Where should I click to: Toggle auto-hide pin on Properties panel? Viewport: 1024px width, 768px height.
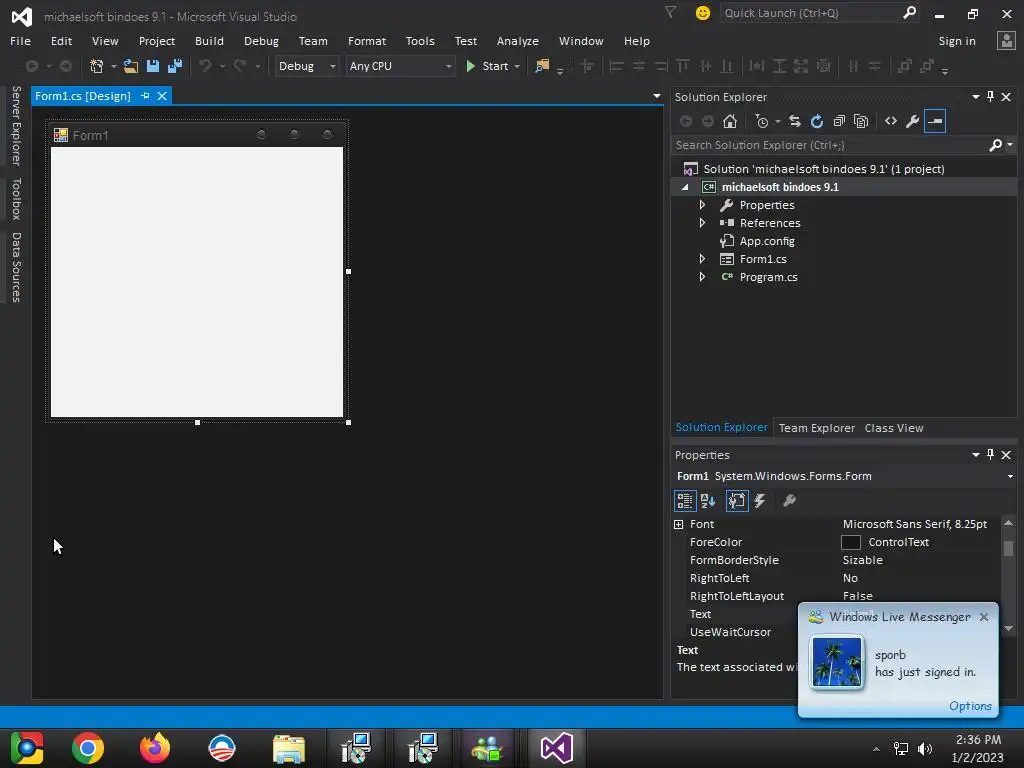point(990,455)
